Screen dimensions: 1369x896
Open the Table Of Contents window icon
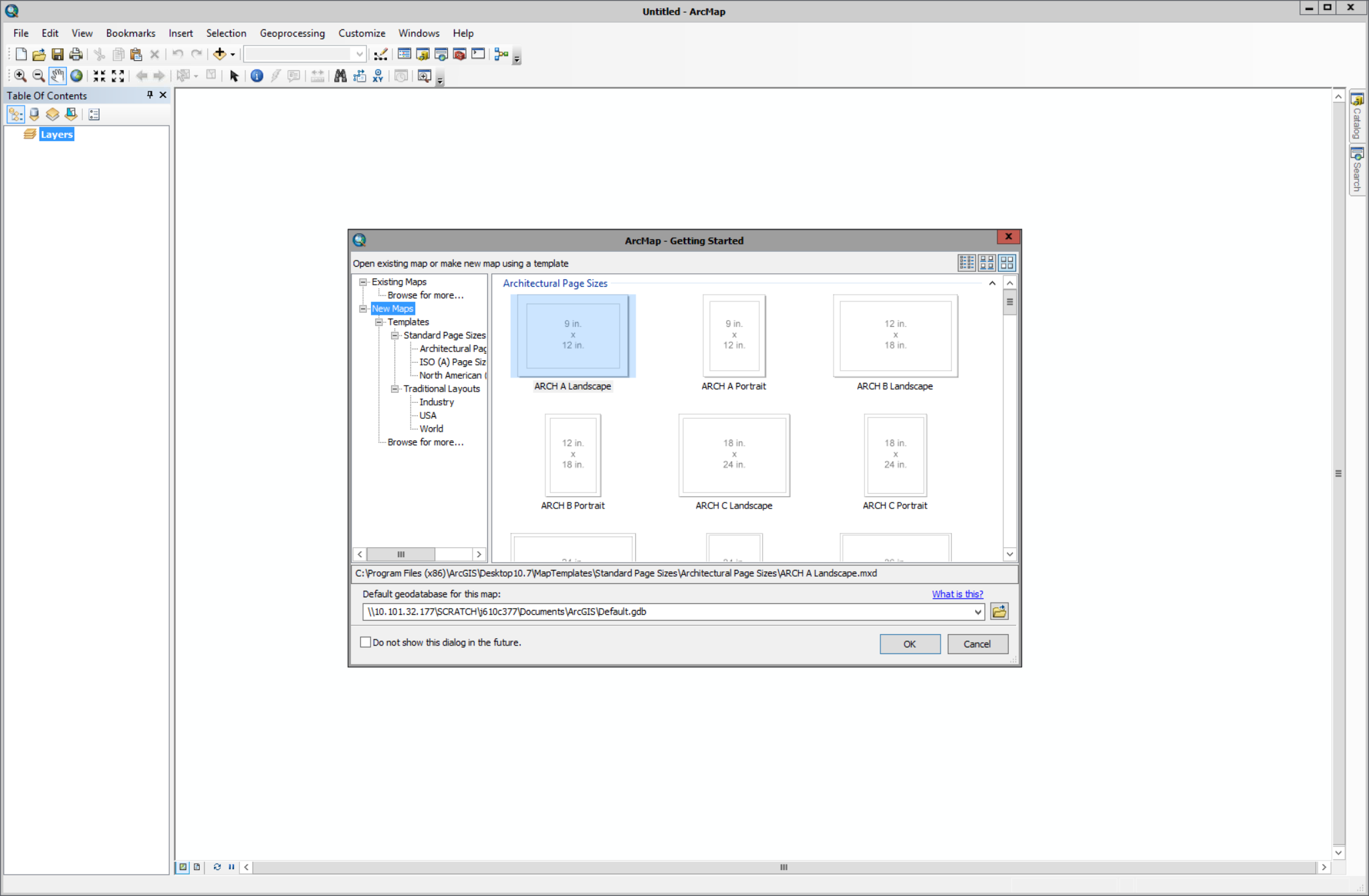(x=404, y=54)
